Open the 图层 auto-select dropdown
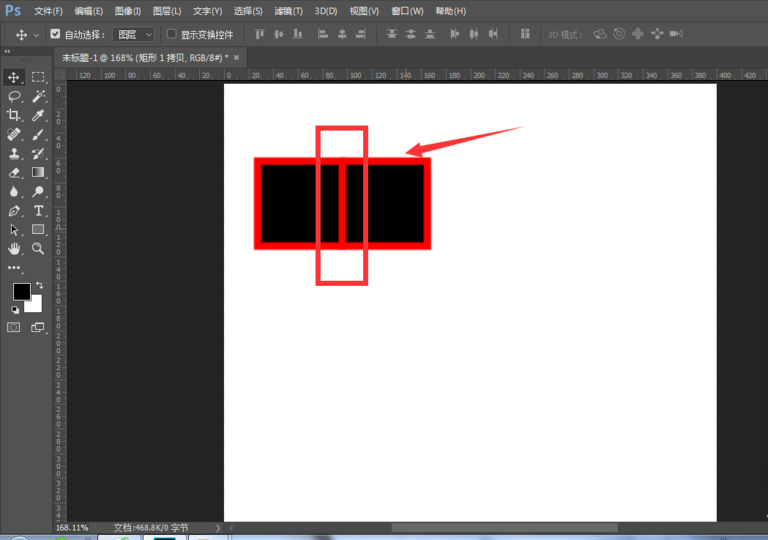Viewport: 768px width, 540px height. (135, 34)
